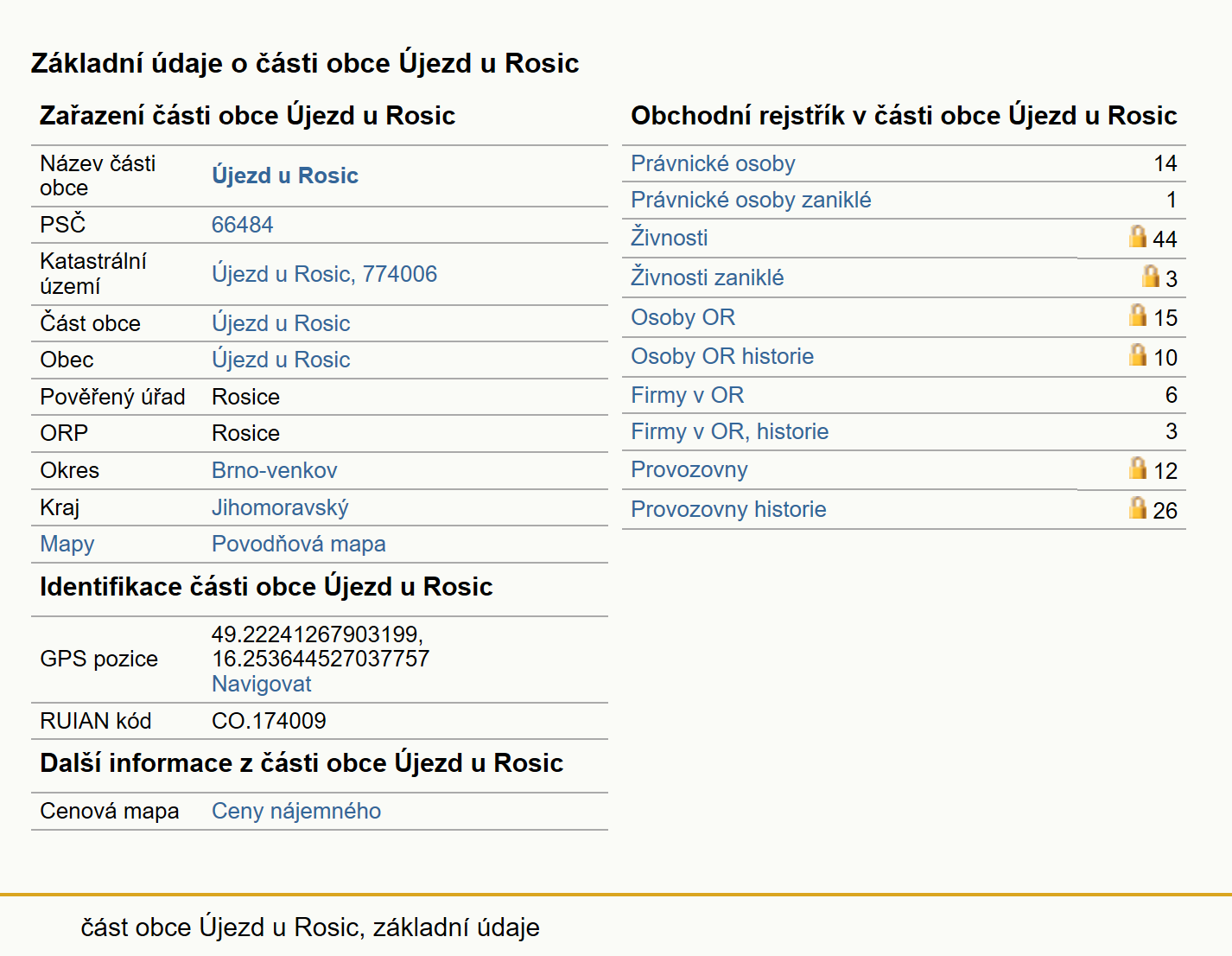Click the PSČ link 66484
The image size is (1232, 956).
pos(242,225)
